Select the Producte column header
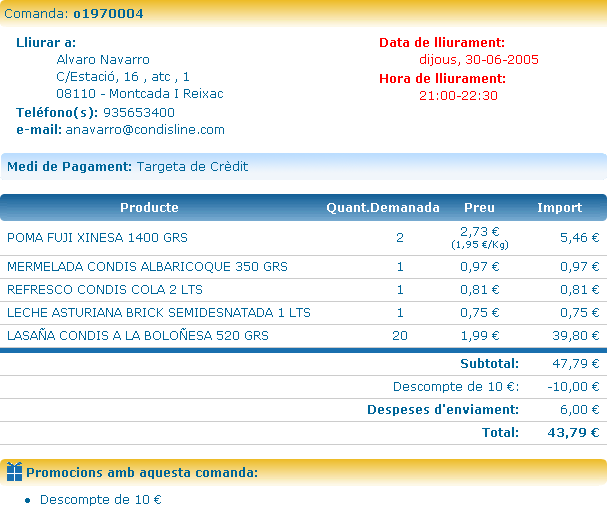Screen dimensions: 607x506 pyautogui.click(x=149, y=208)
